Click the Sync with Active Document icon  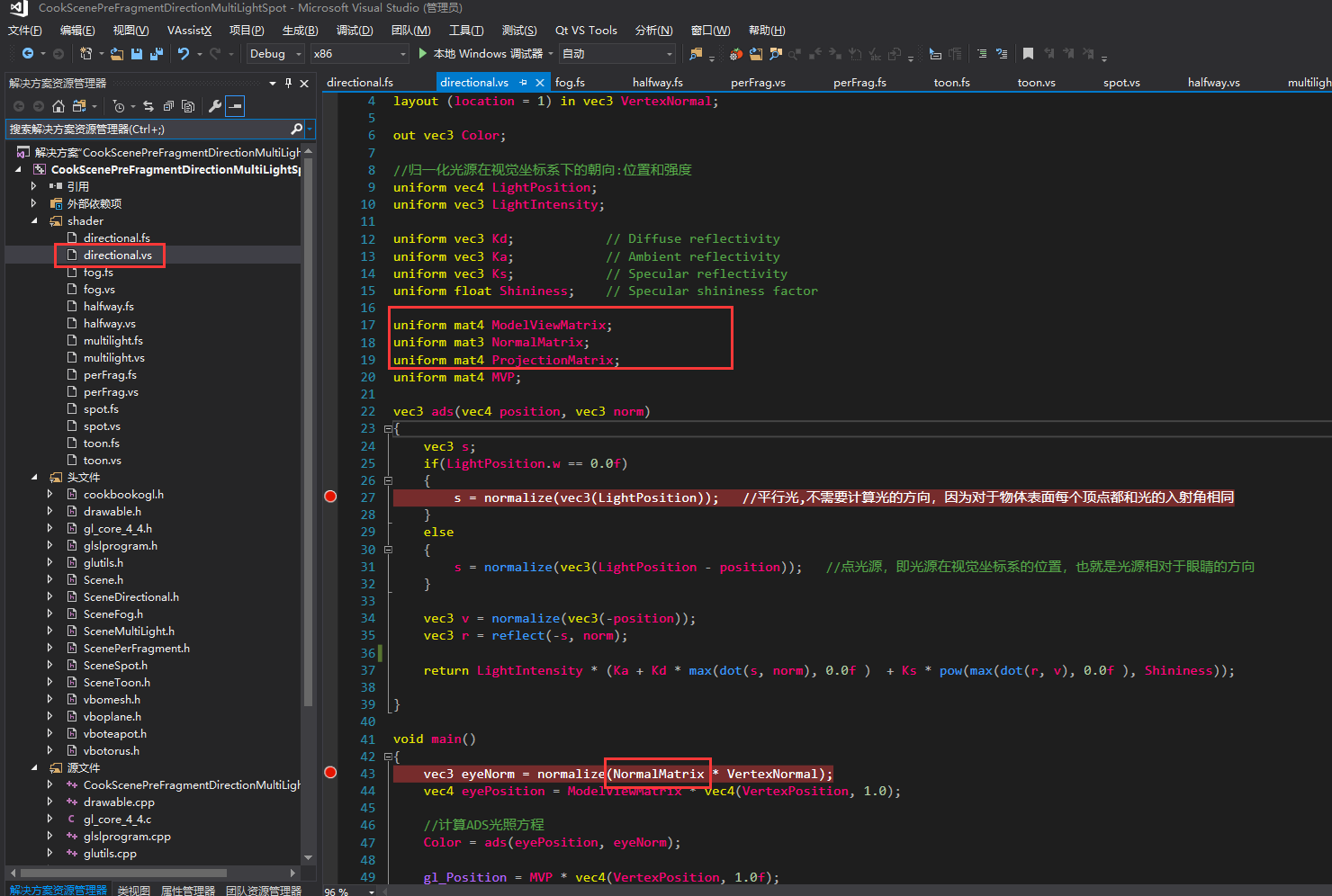tap(148, 105)
